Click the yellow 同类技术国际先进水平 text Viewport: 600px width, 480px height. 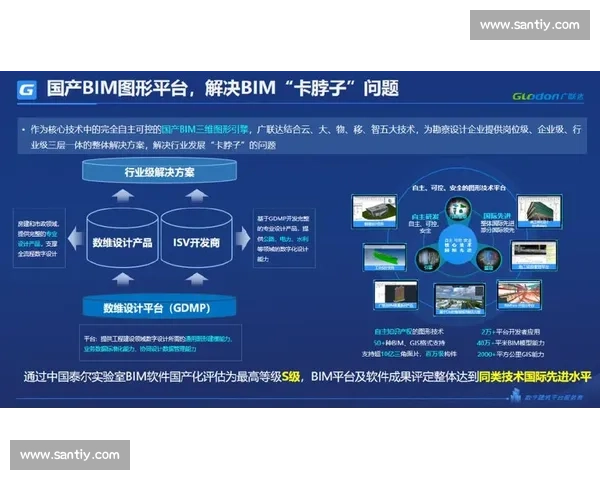(x=535, y=377)
